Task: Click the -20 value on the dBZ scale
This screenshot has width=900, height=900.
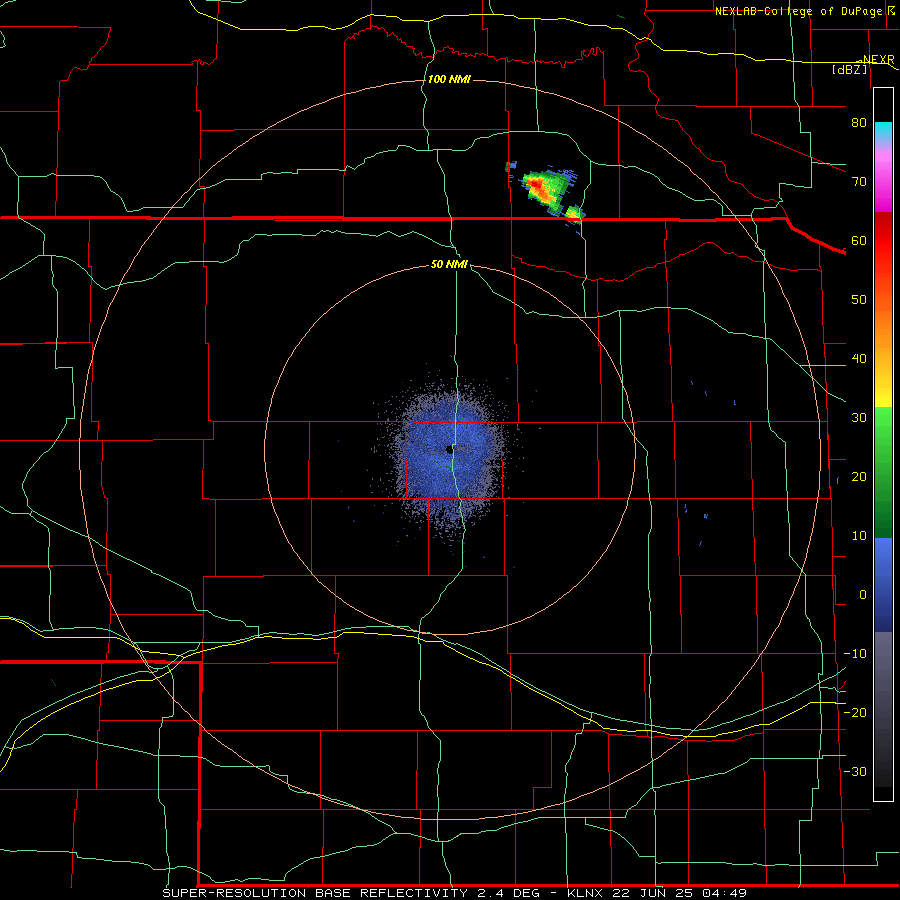Action: pos(855,712)
